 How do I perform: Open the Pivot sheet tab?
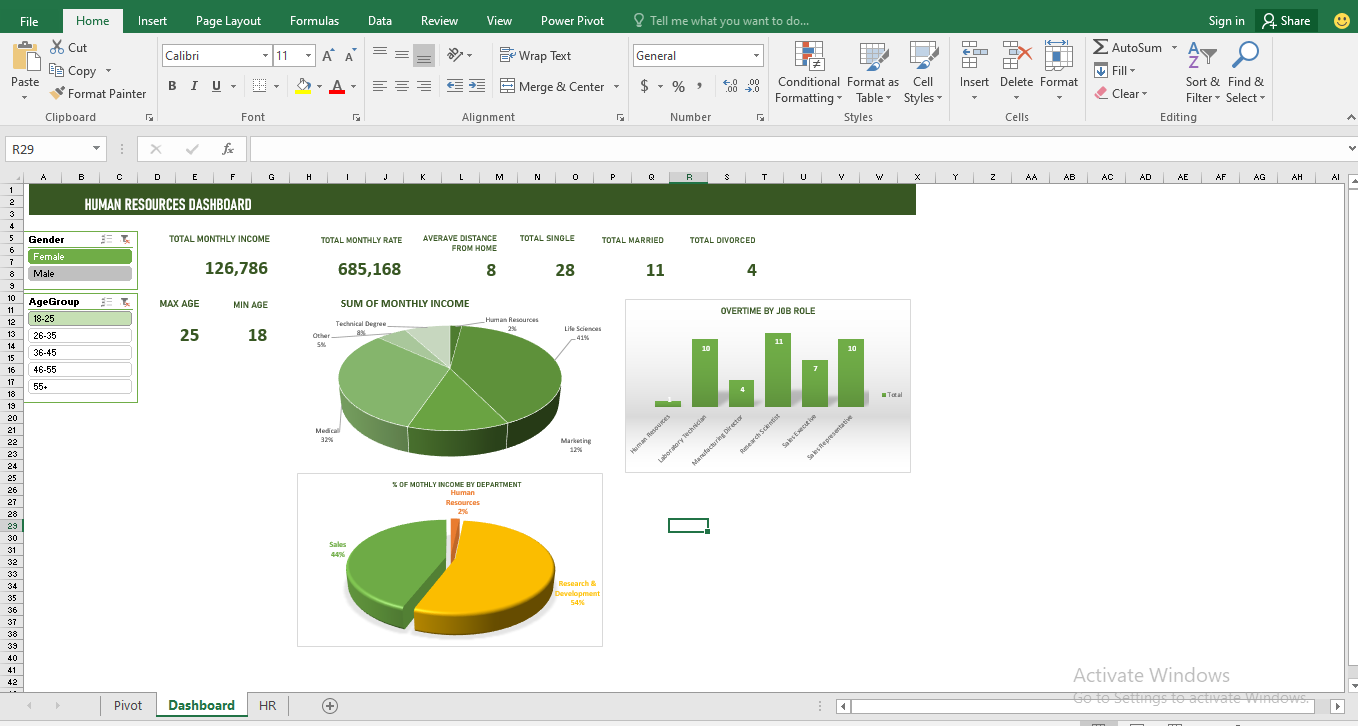click(128, 706)
